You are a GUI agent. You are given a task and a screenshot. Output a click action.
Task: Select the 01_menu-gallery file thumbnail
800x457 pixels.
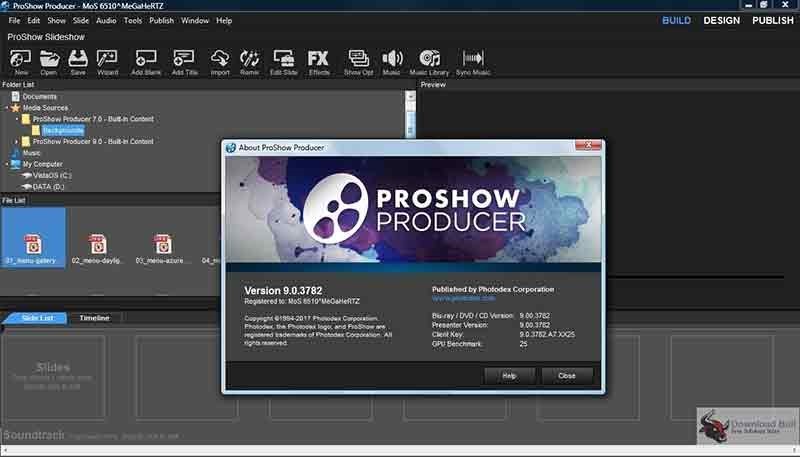(33, 237)
